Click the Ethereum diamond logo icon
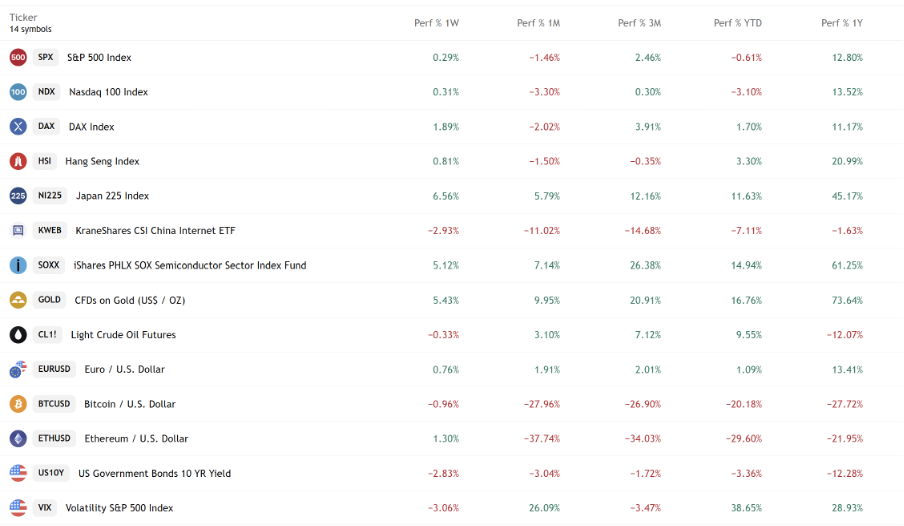This screenshot has height=526, width=904. click(18, 439)
